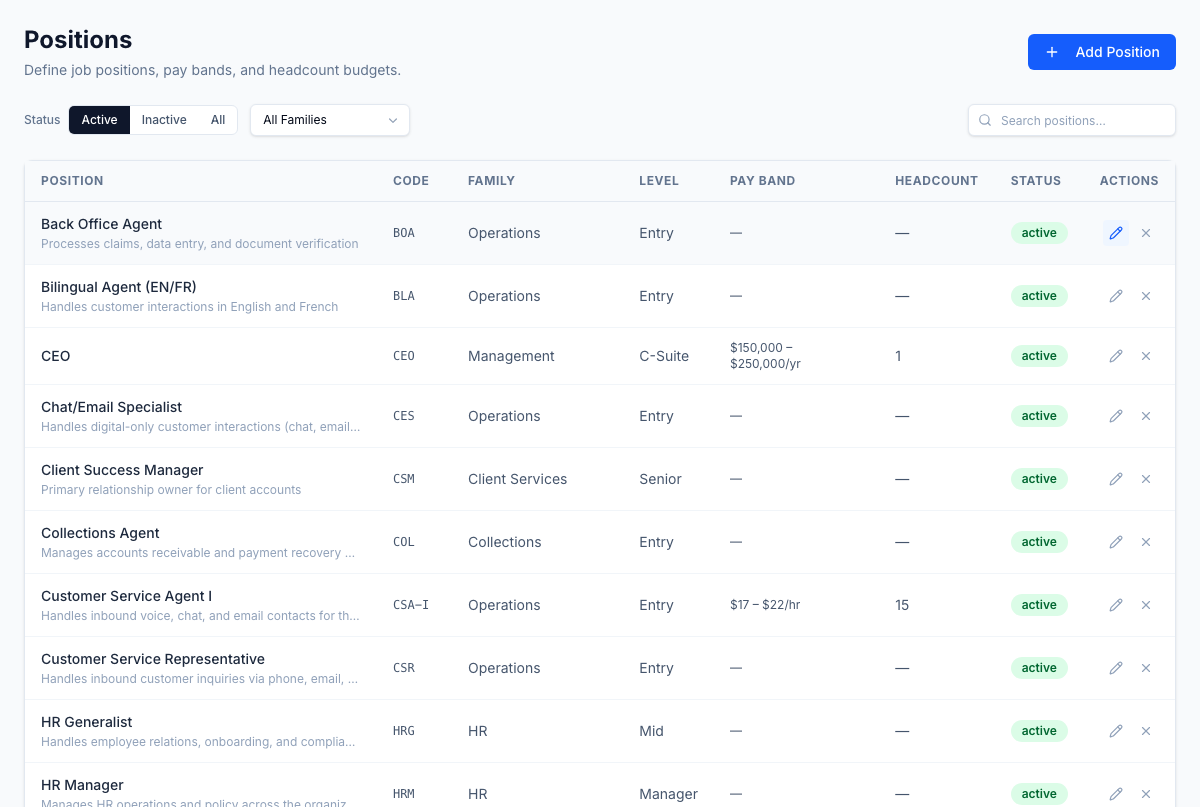Delete the HR Generalist position

(1146, 731)
